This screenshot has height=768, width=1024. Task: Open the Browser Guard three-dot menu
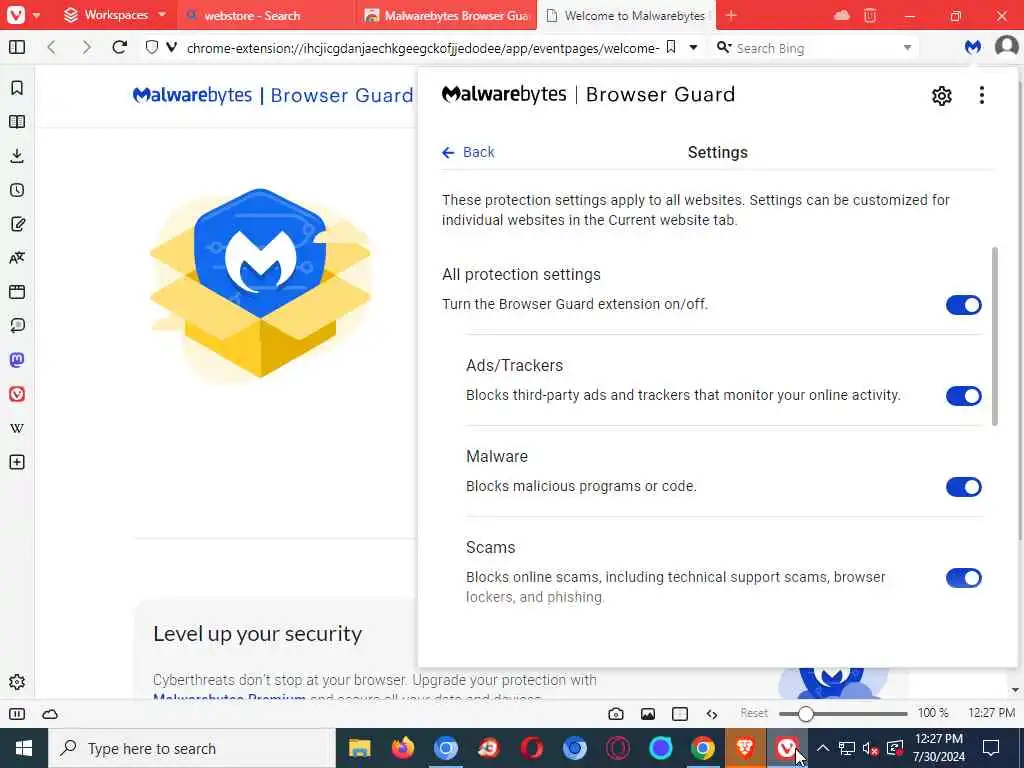pos(982,95)
